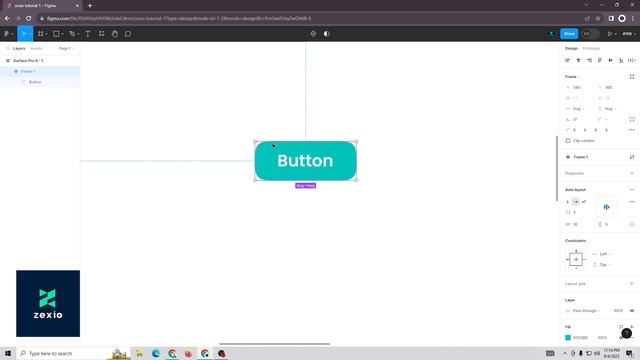Click the teal Button on the canvas
Image resolution: width=640 pixels, height=360 pixels.
coord(305,161)
